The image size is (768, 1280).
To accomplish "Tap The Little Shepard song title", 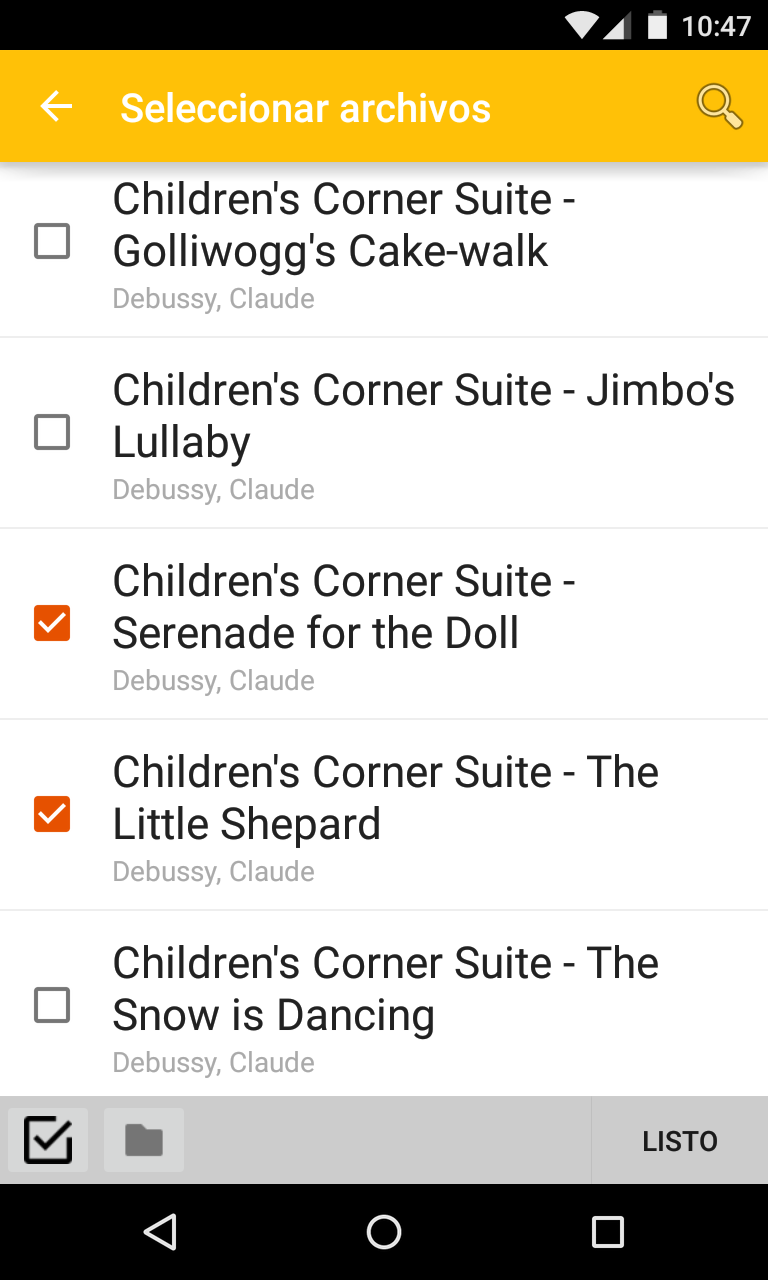I will click(385, 798).
